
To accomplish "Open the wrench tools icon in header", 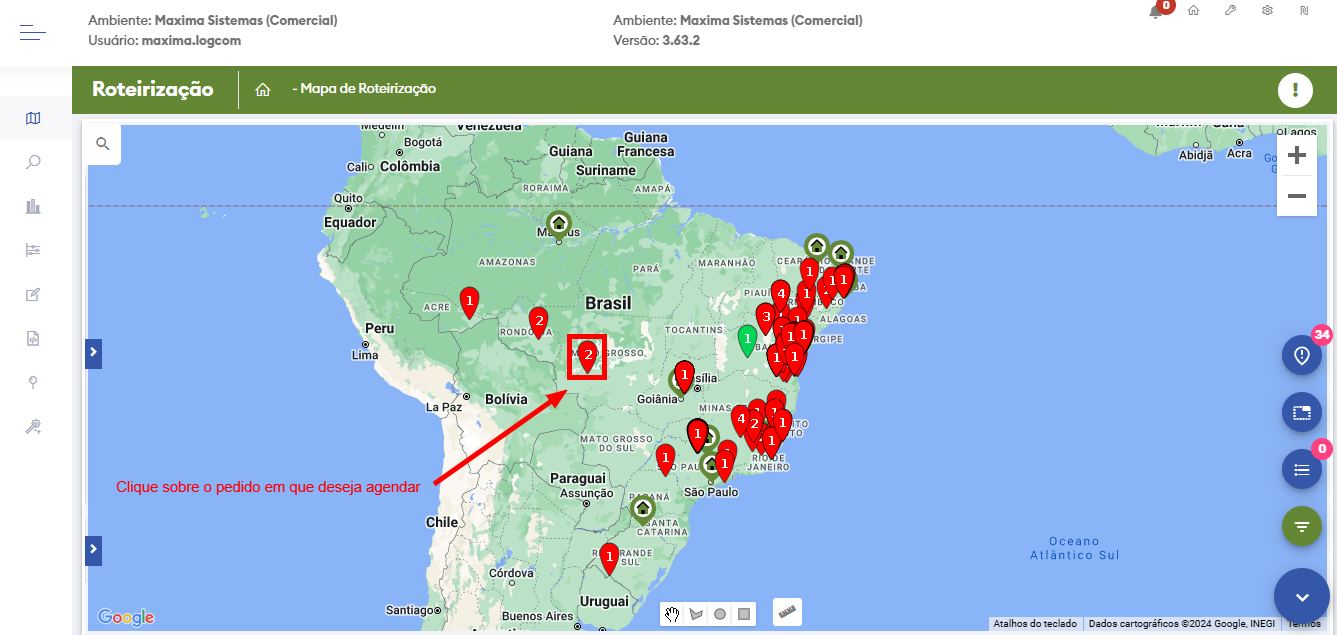I will (1230, 10).
